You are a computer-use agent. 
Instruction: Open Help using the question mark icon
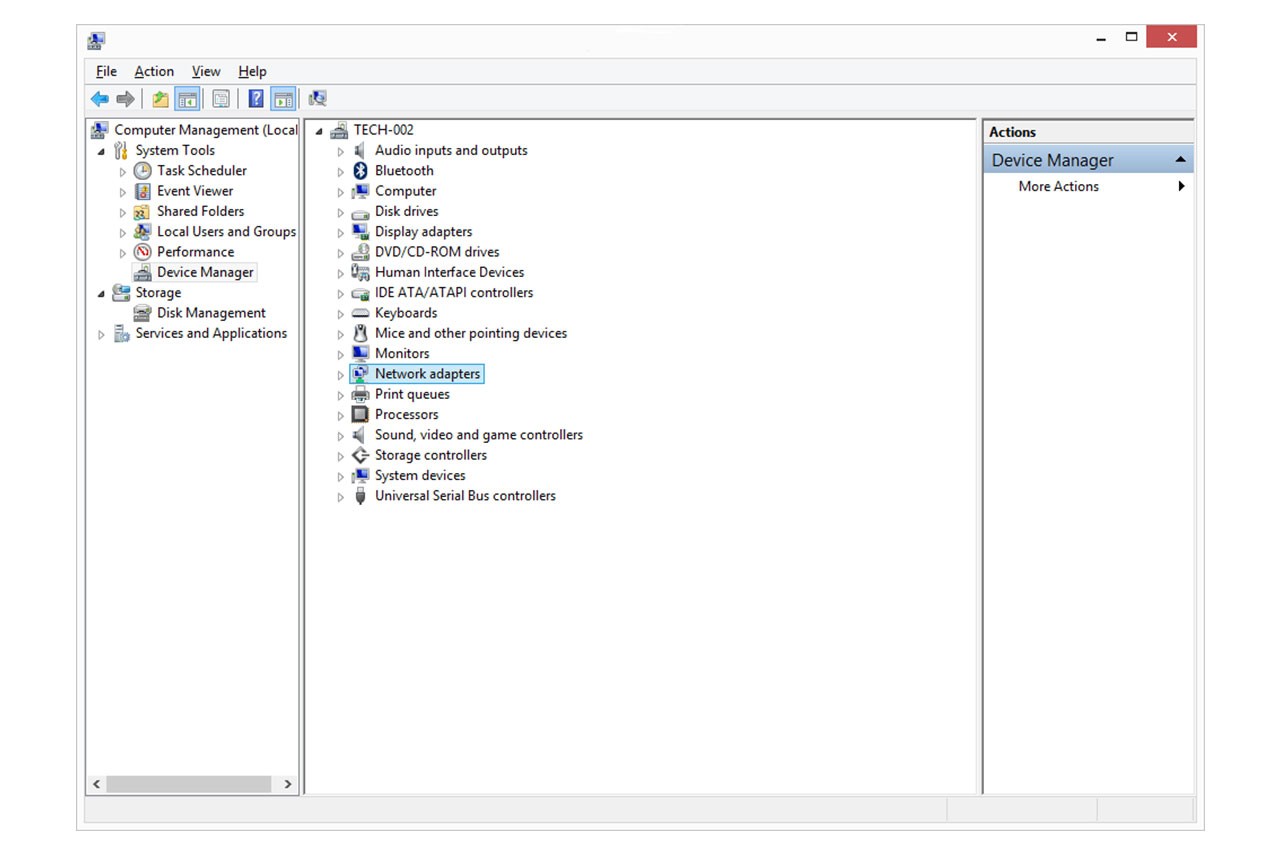(x=253, y=97)
